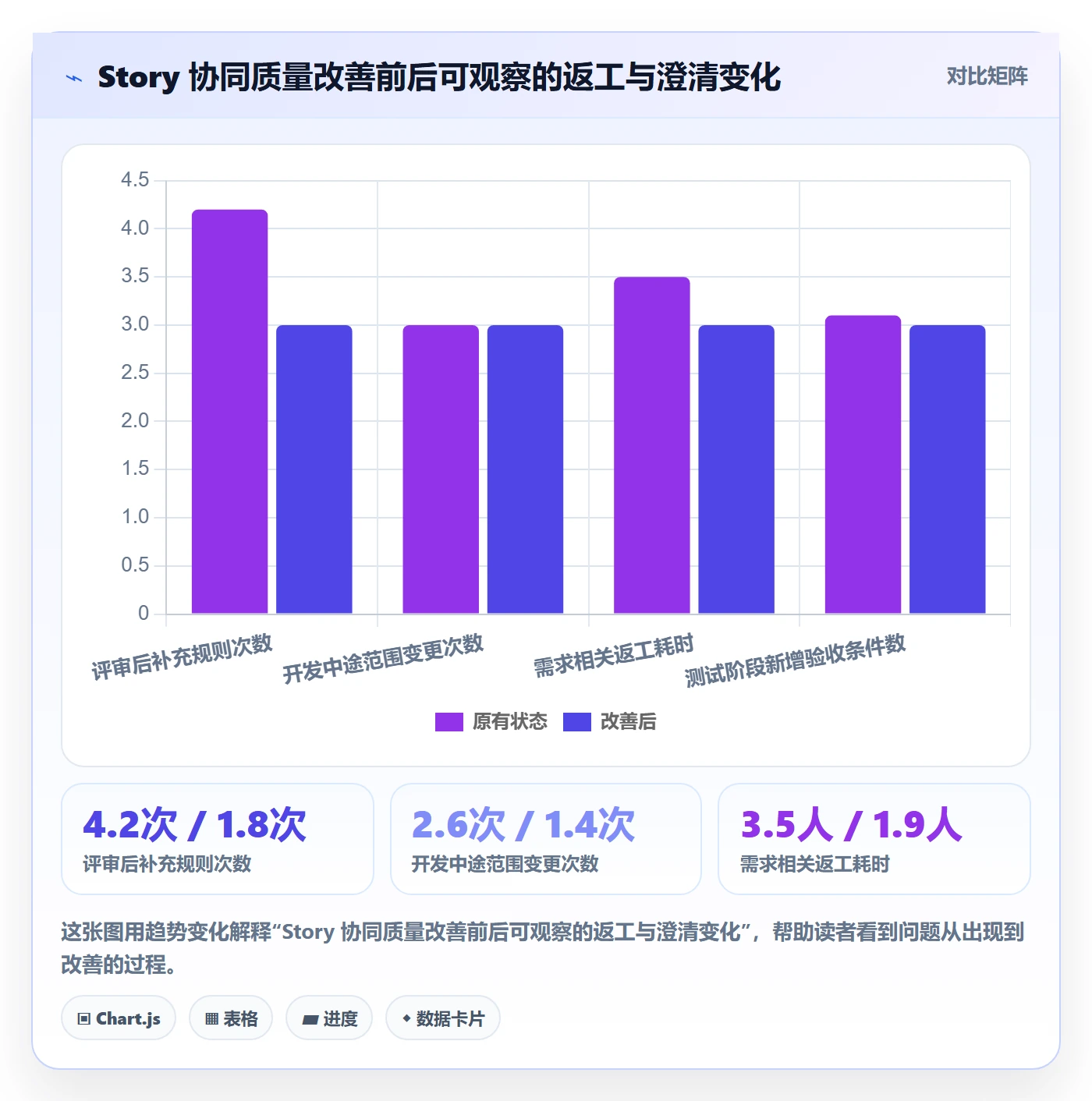Click the blue bar for 测试阶段新增验收条件数
The image size is (1092, 1101).
[x=948, y=469]
